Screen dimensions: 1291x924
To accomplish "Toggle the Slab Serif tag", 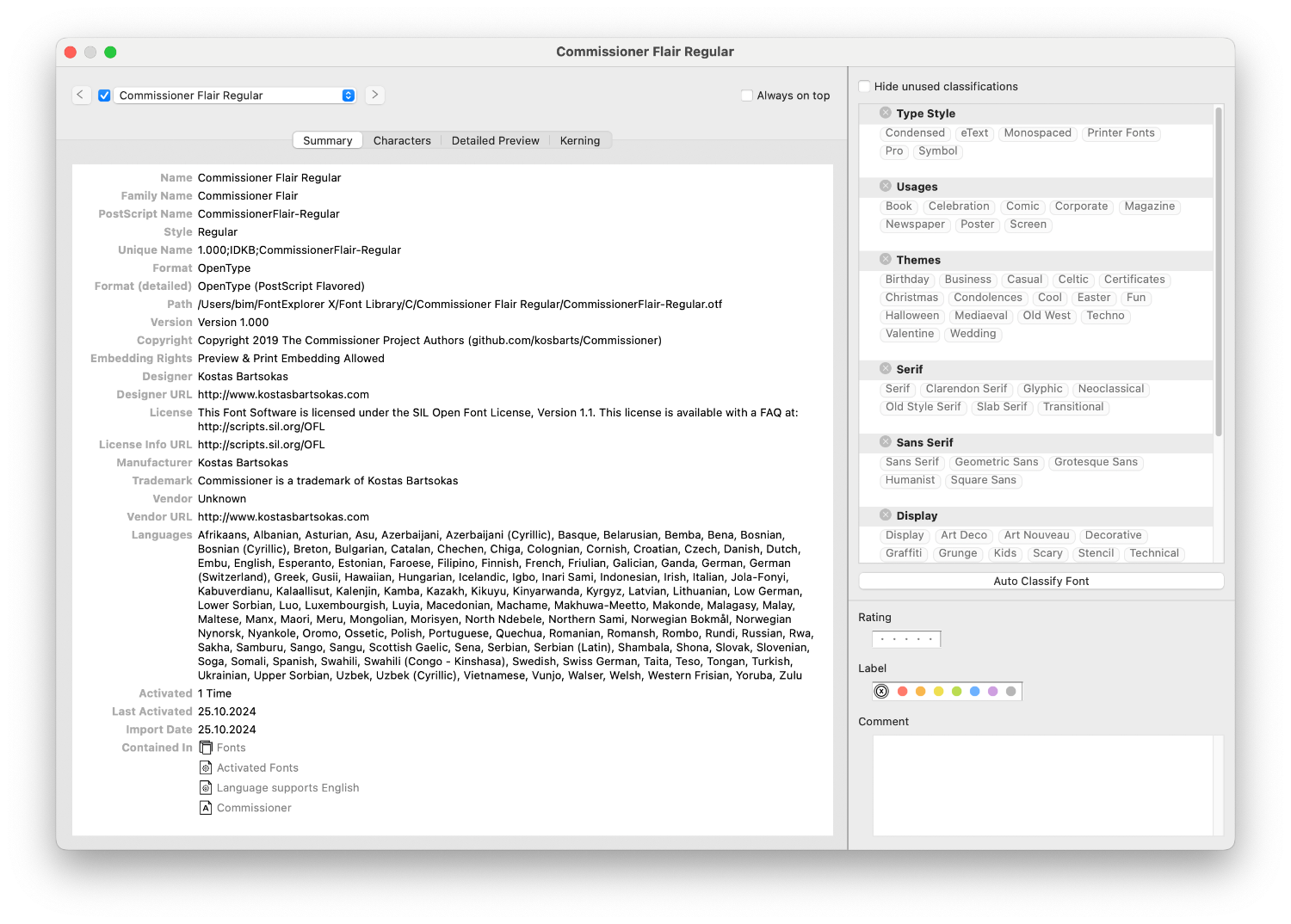I will [x=1002, y=407].
